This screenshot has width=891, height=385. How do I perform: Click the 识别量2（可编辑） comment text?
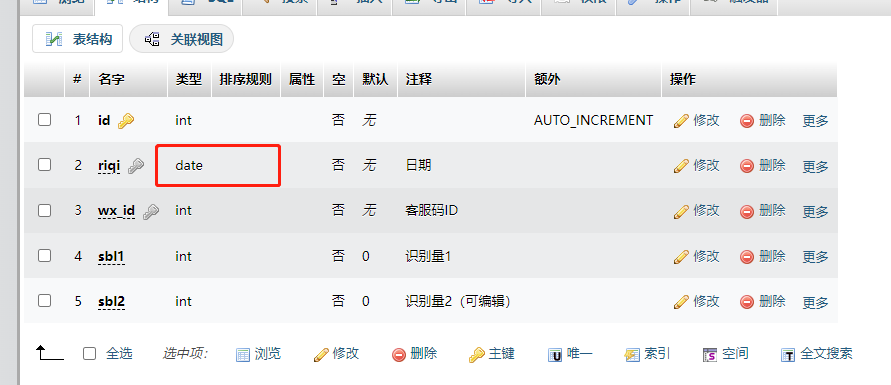click(458, 301)
